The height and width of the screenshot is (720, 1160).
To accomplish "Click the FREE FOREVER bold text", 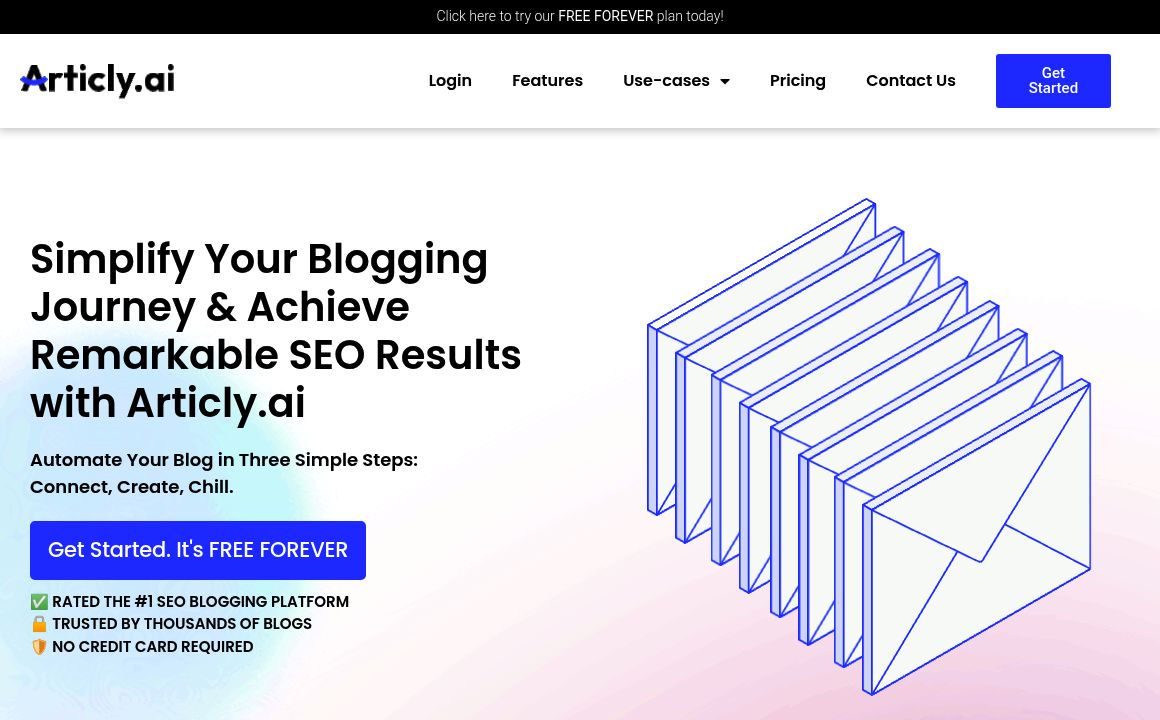I will (x=605, y=16).
